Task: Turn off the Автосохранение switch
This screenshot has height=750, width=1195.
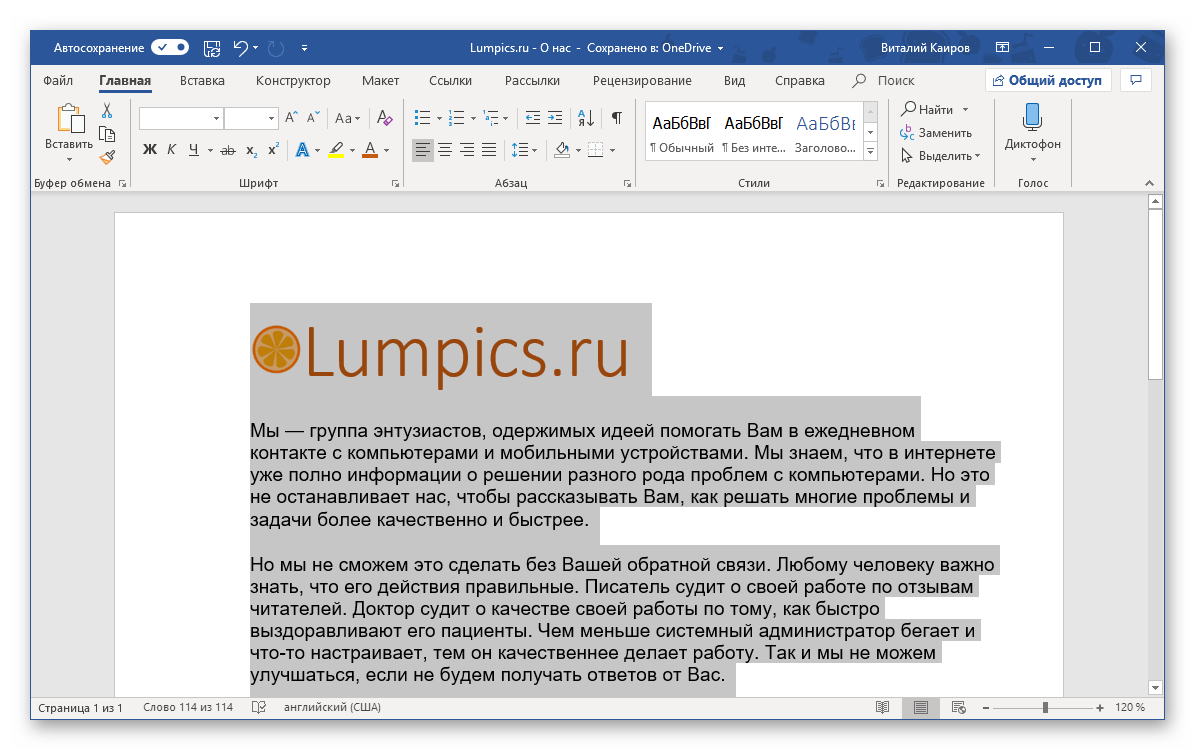Action: 170,47
